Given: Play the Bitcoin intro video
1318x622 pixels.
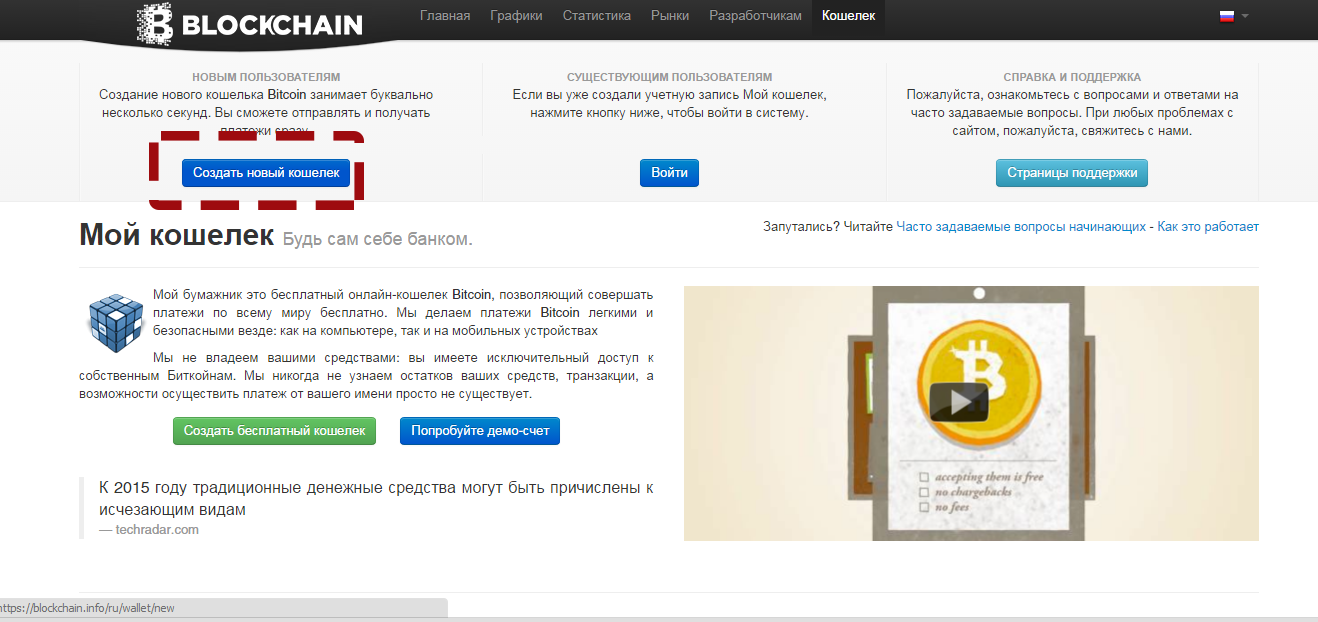Looking at the screenshot, I should coord(958,402).
